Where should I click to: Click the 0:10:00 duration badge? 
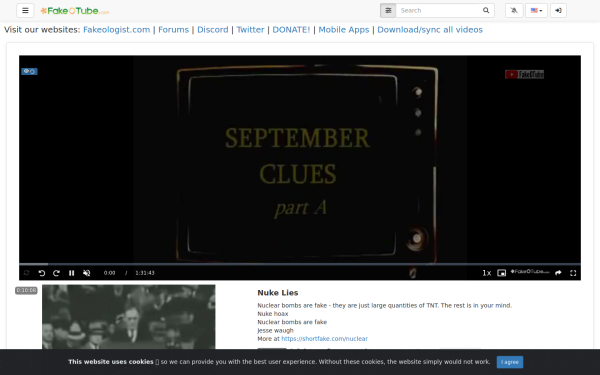pyautogui.click(x=26, y=290)
